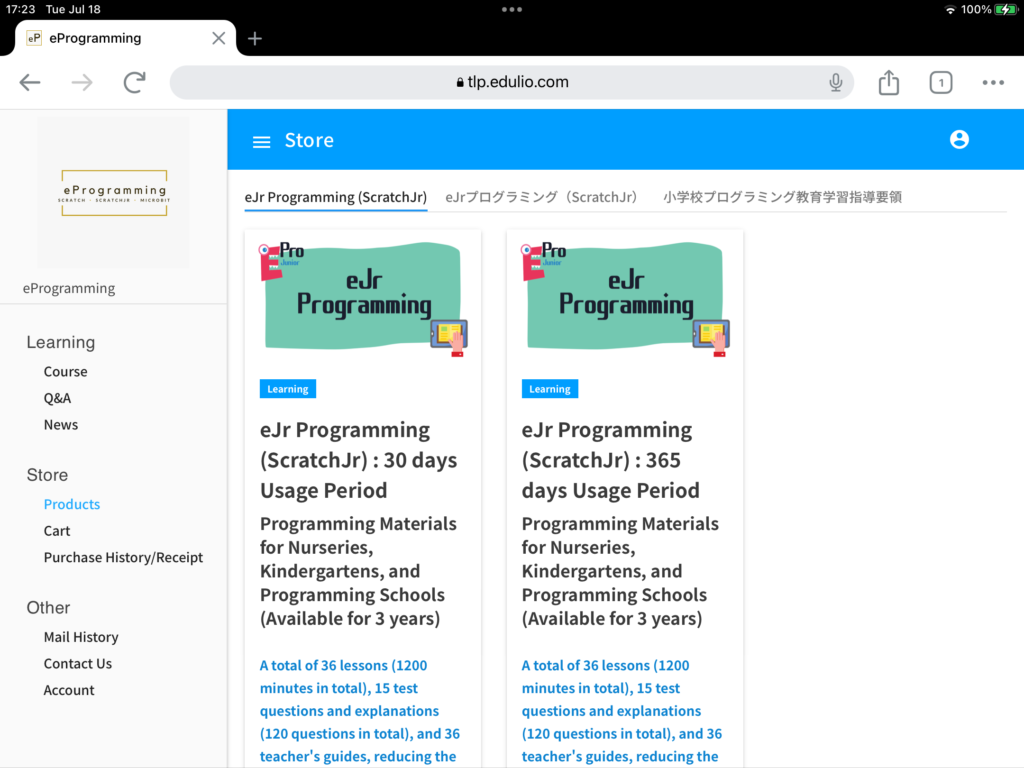Click the 30 days product banner image
Viewport: 1024px width, 768px height.
tap(362, 293)
